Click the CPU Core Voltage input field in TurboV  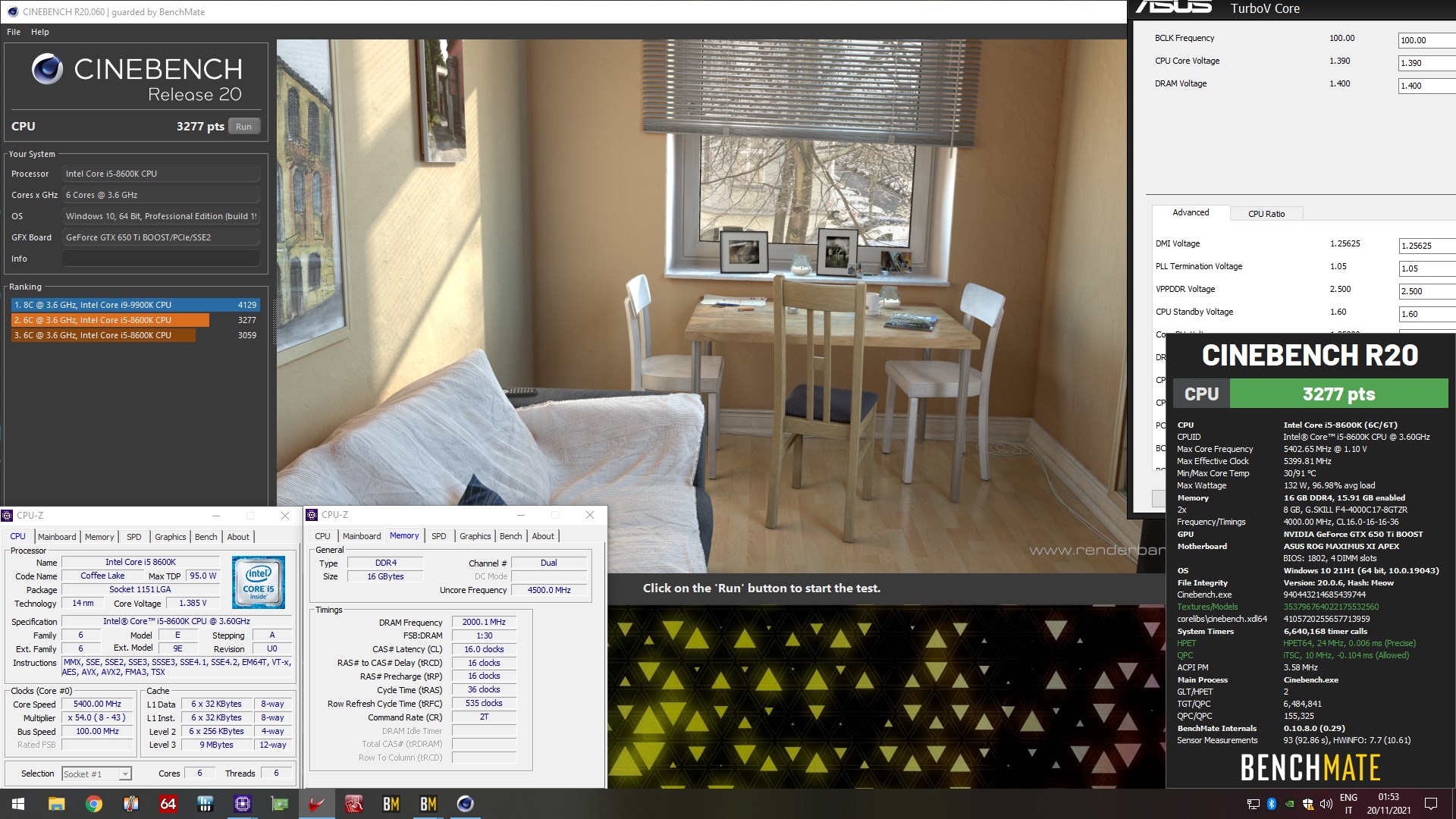pos(1427,63)
